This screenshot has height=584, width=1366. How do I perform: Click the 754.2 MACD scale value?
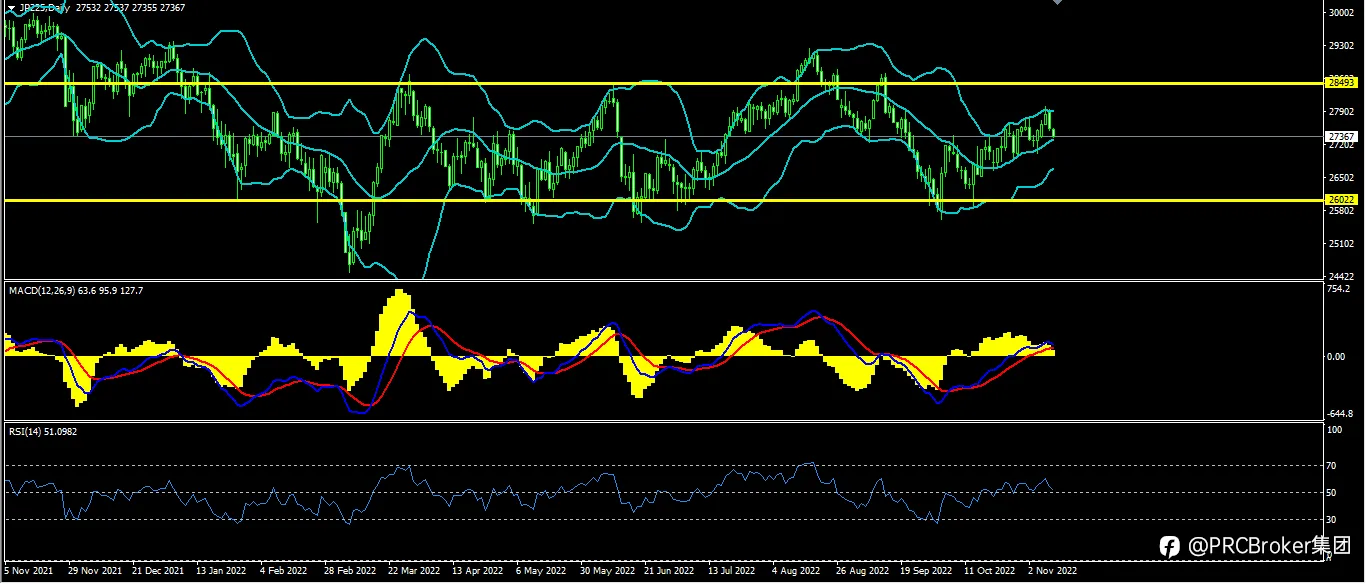coord(1338,289)
